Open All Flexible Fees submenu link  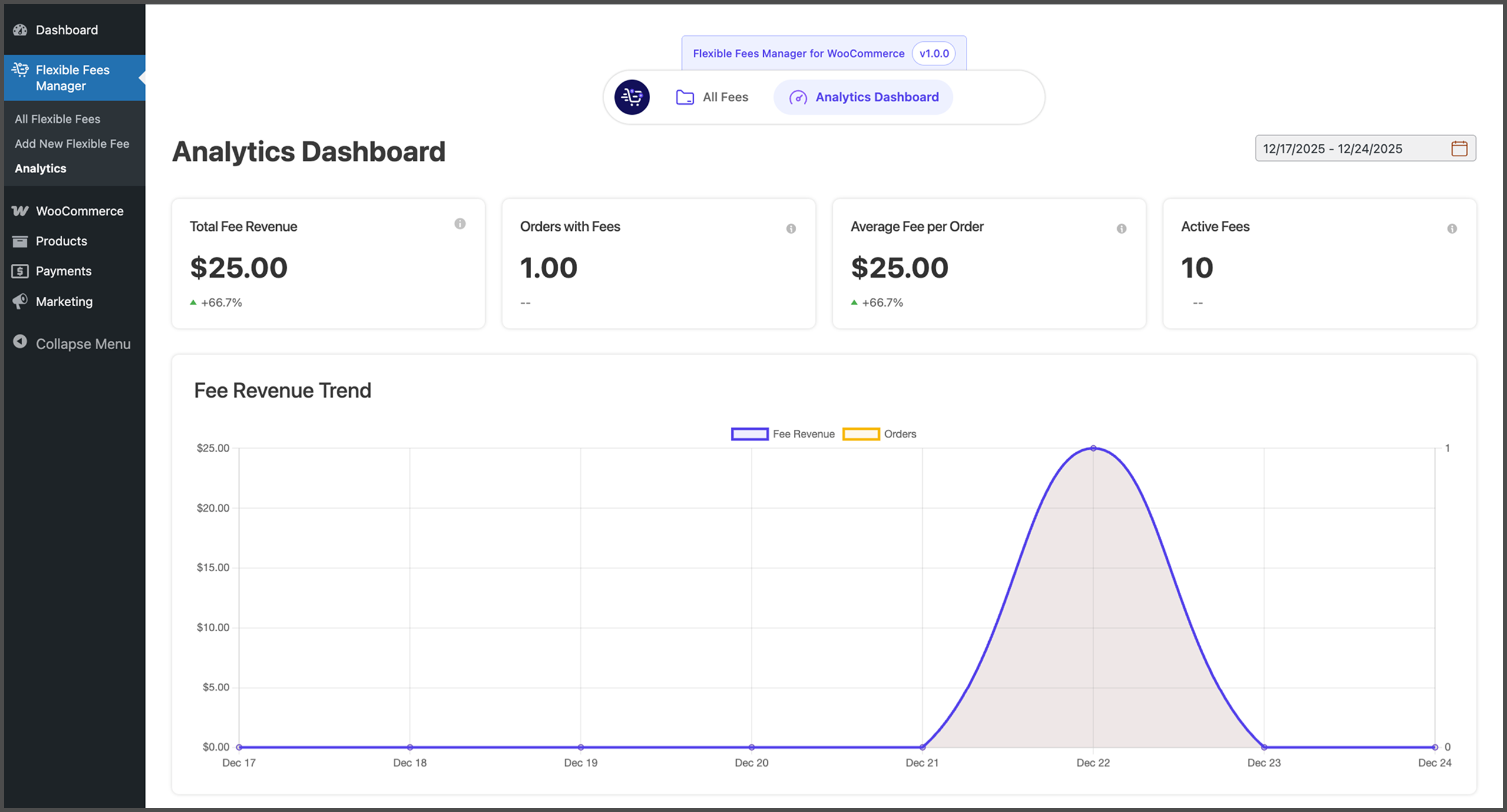click(58, 119)
